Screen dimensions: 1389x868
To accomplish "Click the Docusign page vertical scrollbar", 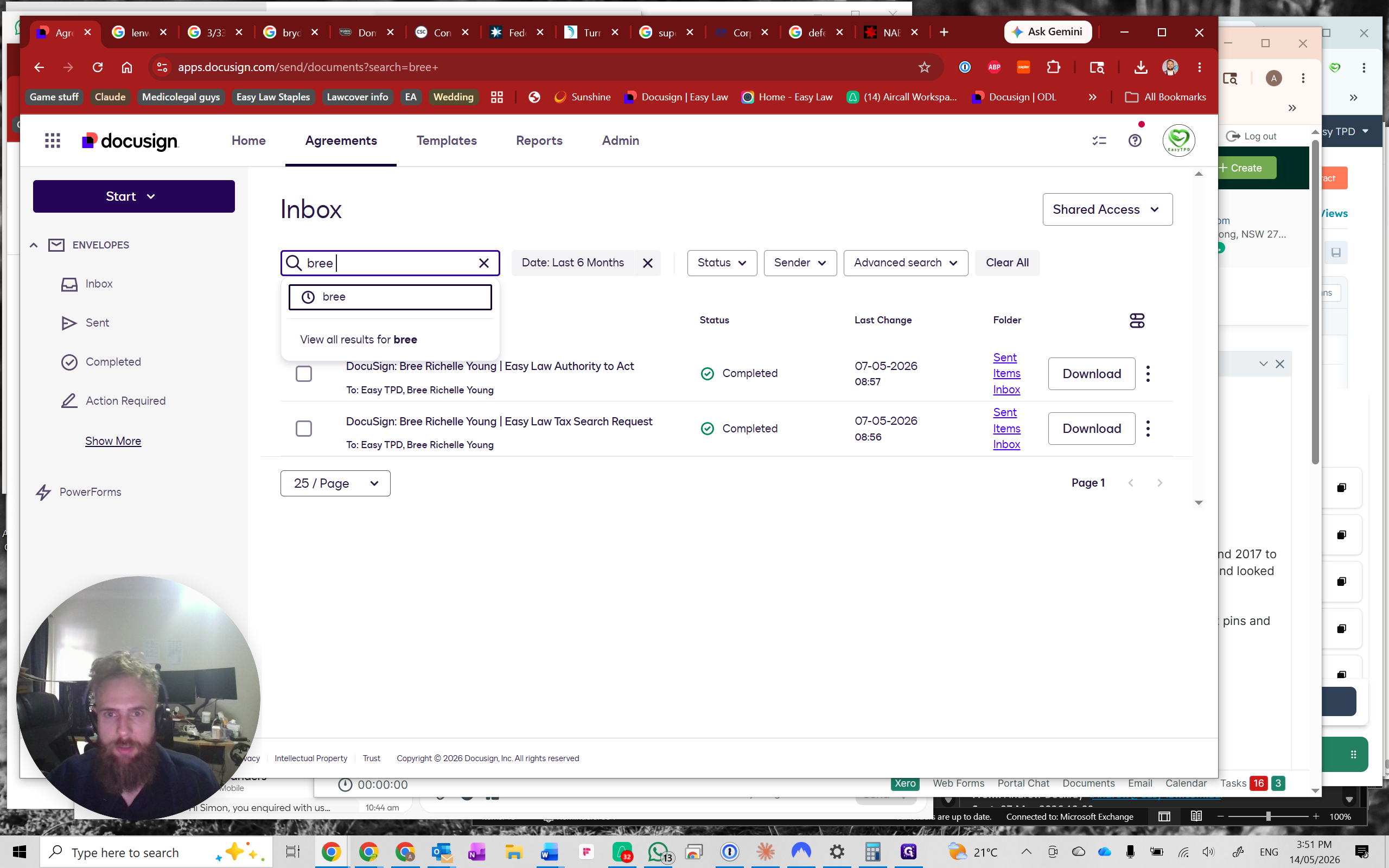I will pos(1199,337).
